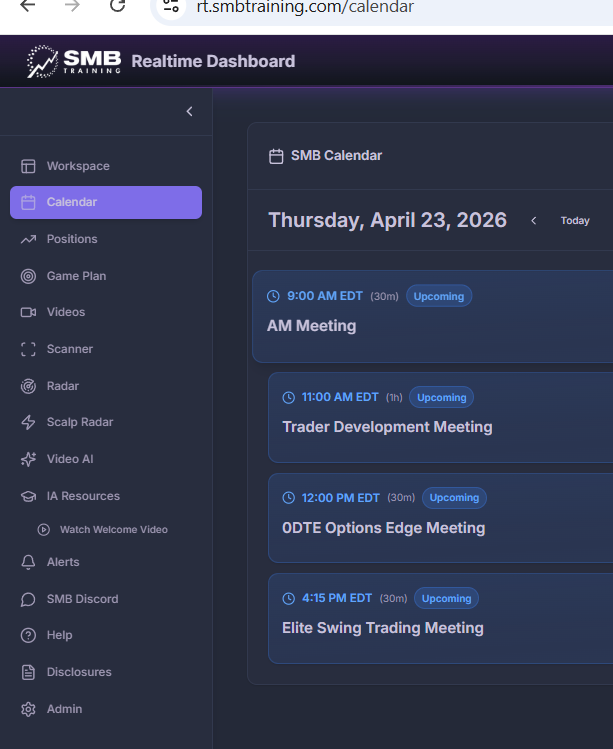The height and width of the screenshot is (749, 613).
Task: Click the browser back arrow
Action: (28, 6)
